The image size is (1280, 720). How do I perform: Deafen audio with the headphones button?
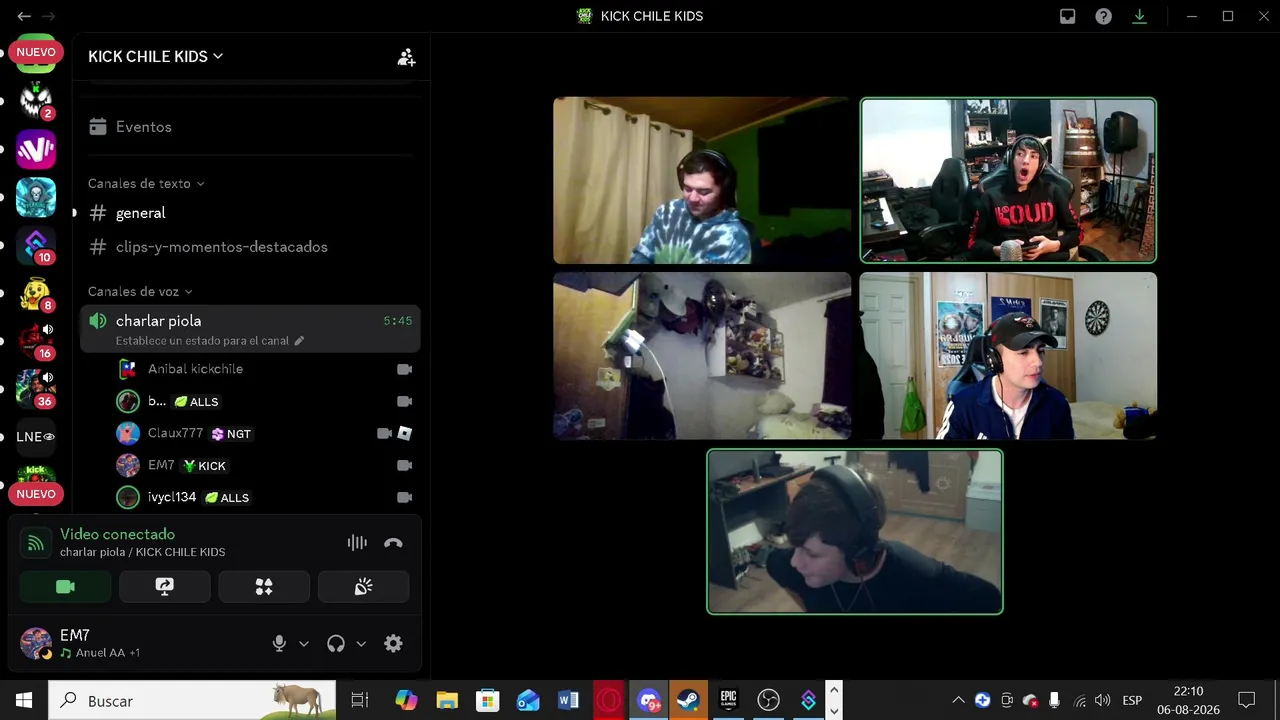pos(336,644)
